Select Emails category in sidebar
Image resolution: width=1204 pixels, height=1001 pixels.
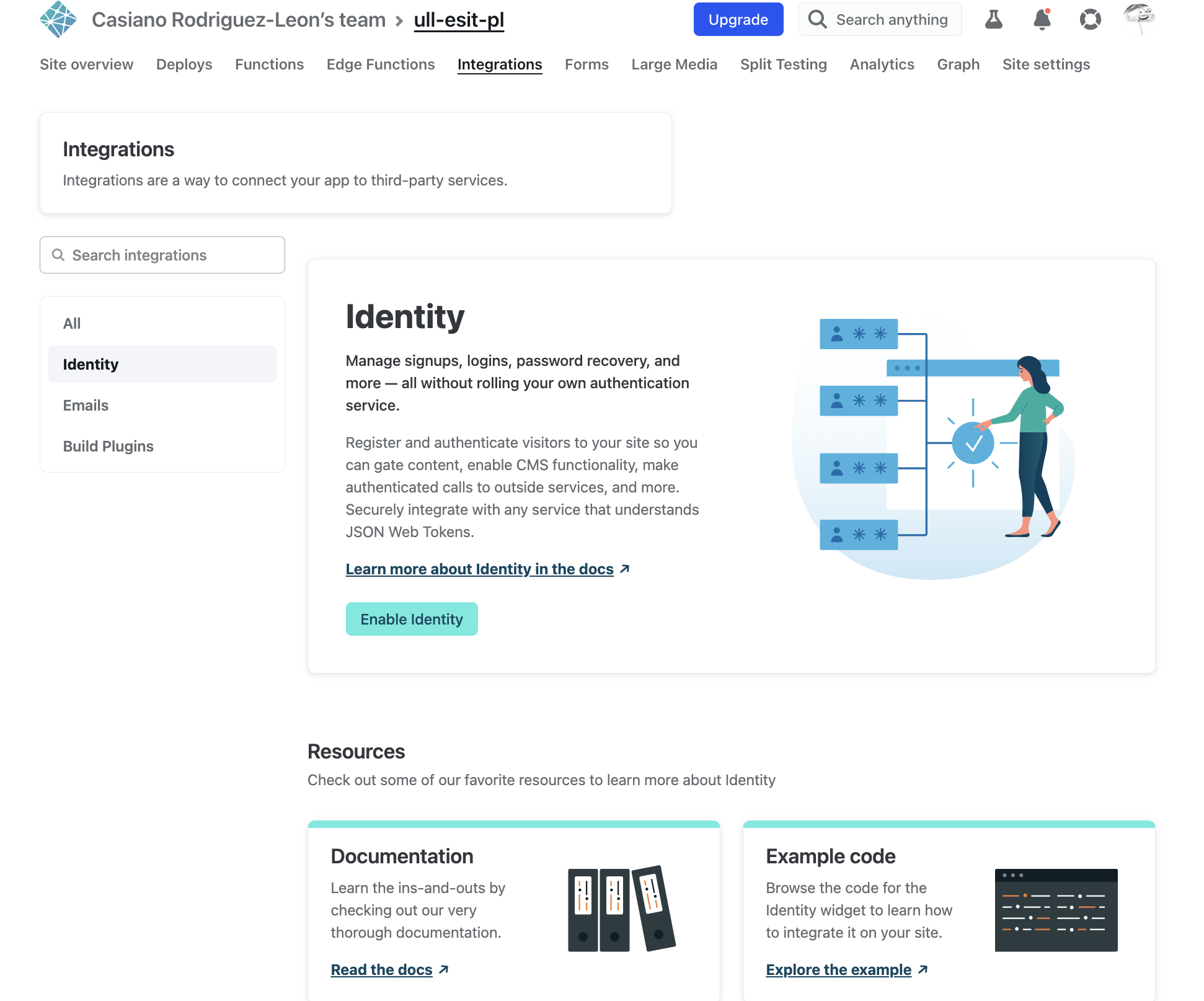click(162, 405)
